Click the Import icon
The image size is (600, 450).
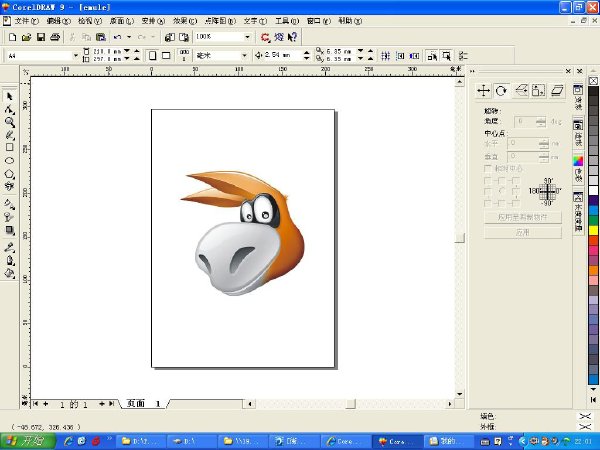tap(170, 37)
